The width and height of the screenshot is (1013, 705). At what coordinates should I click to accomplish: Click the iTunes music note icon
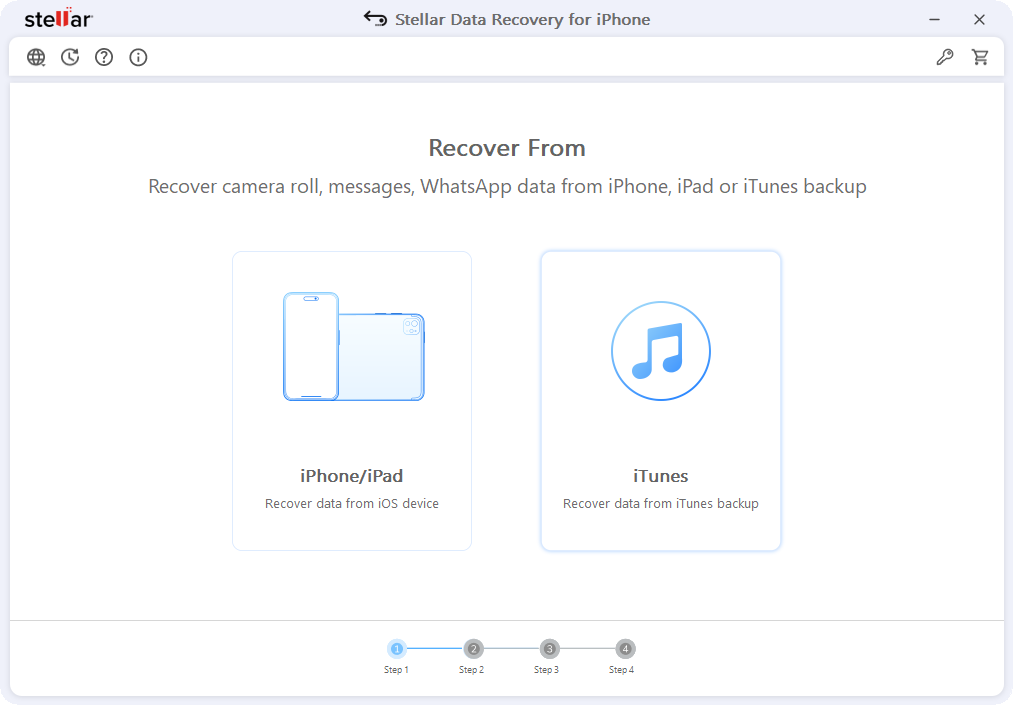pyautogui.click(x=660, y=351)
